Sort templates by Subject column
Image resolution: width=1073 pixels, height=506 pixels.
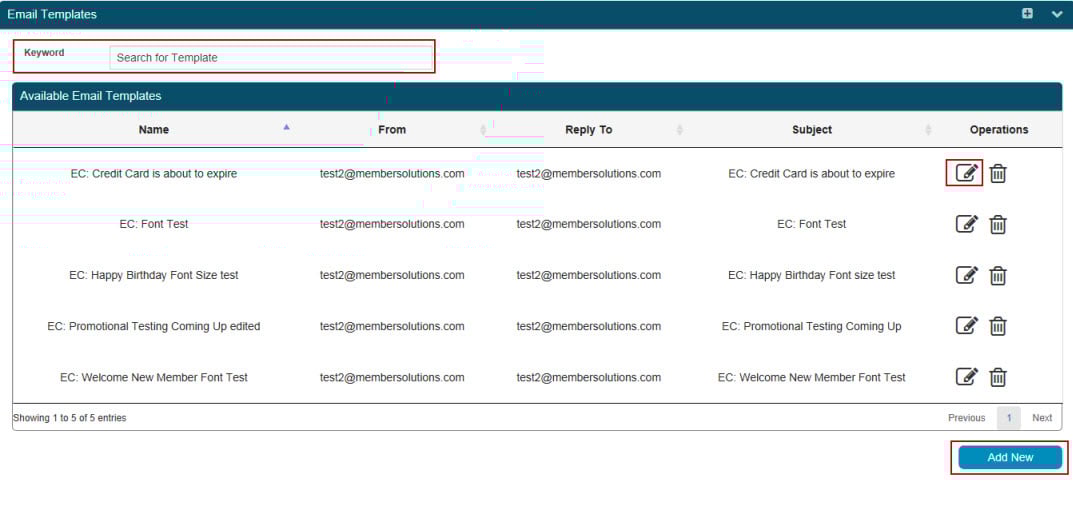811,129
